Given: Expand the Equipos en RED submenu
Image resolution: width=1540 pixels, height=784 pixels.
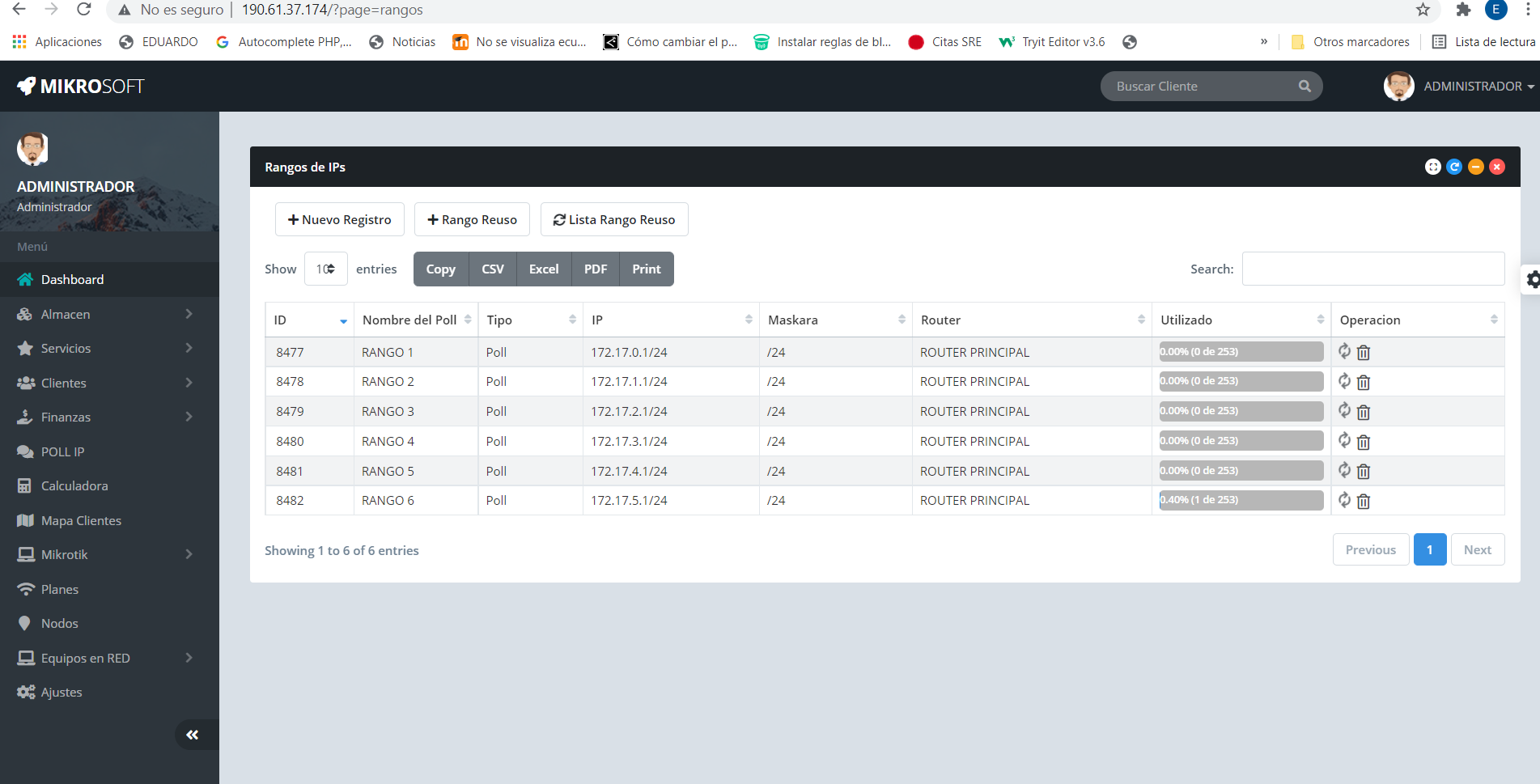Looking at the screenshot, I should (x=109, y=658).
